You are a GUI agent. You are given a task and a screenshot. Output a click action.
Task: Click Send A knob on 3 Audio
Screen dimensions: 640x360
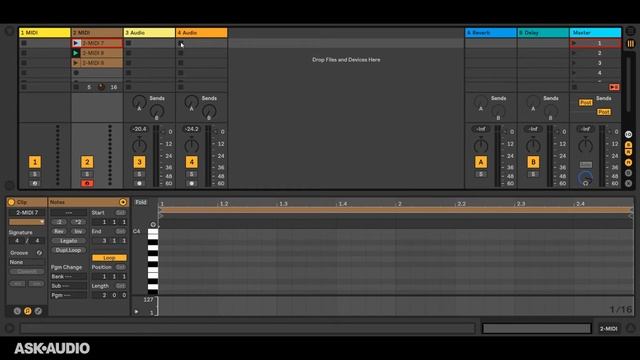(139, 102)
